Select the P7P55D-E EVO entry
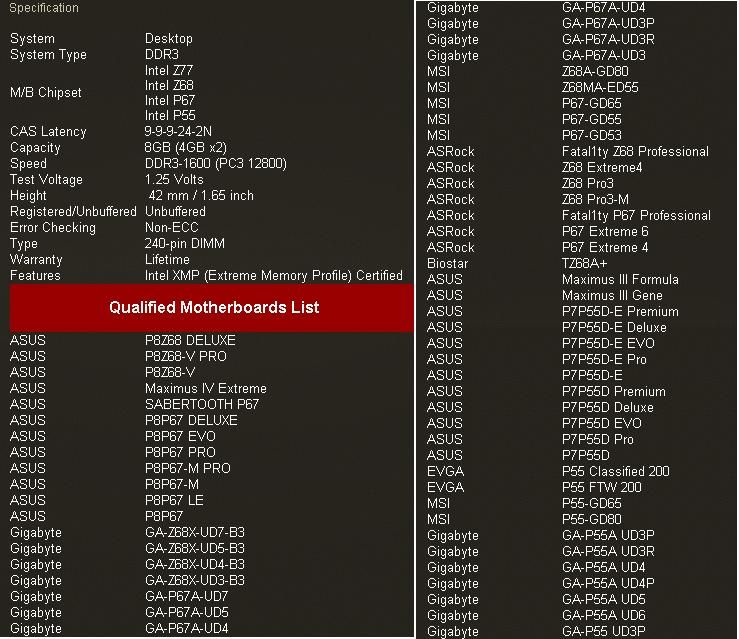The width and height of the screenshot is (739, 639). 608,344
